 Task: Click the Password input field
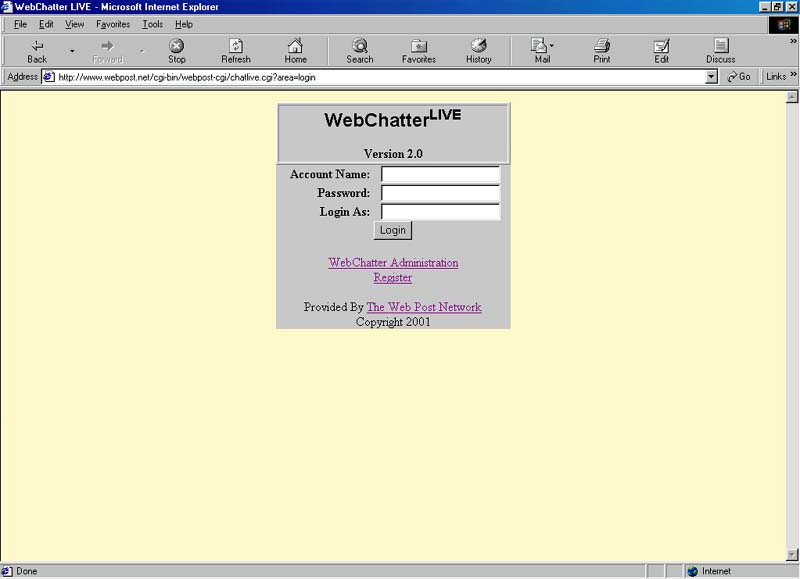pos(440,193)
